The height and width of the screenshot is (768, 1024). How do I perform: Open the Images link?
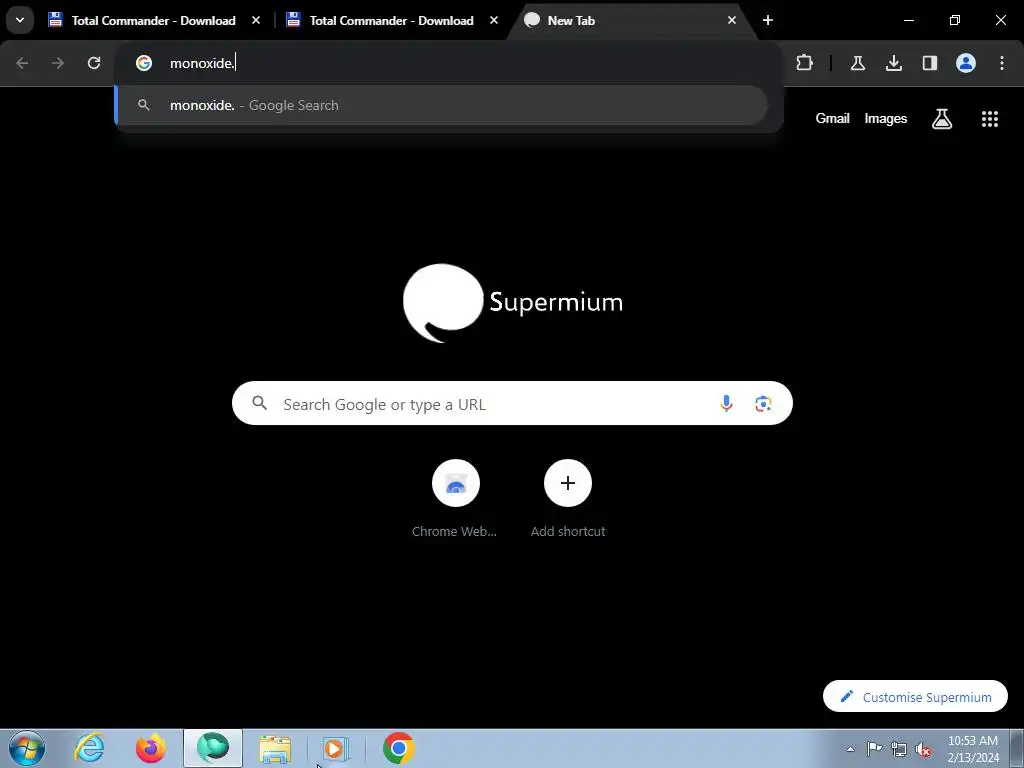(x=886, y=118)
